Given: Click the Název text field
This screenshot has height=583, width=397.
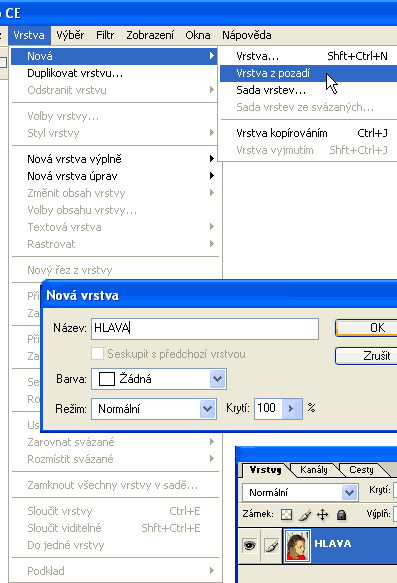Looking at the screenshot, I should (x=205, y=328).
